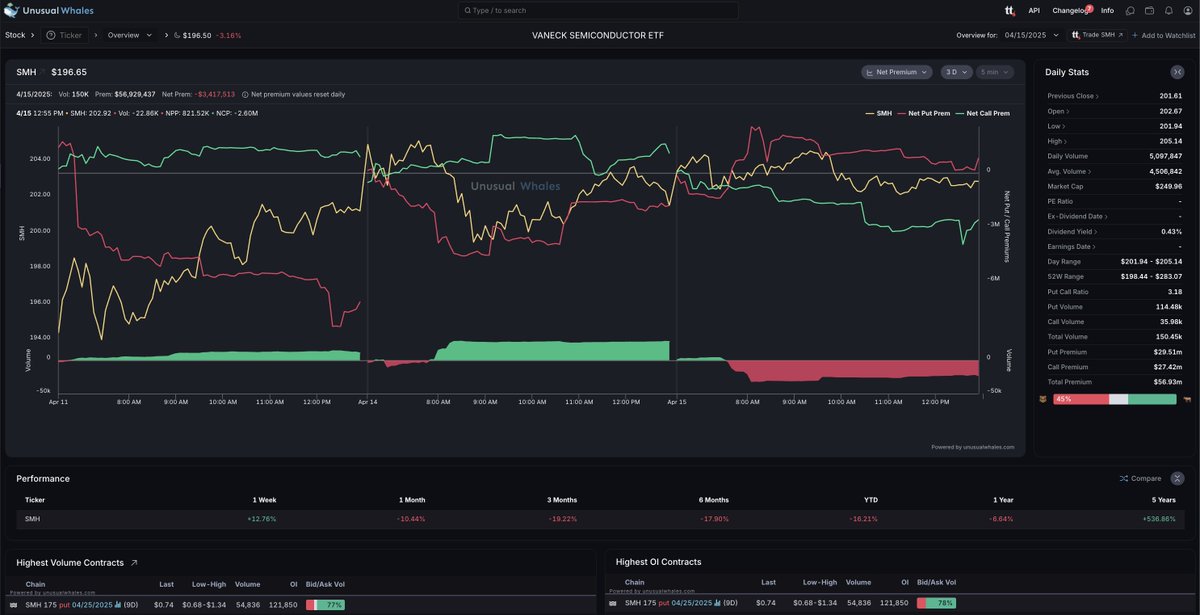Click the Put Call Ratio 3.18 value
Image resolution: width=1200 pixels, height=615 pixels.
click(1174, 291)
